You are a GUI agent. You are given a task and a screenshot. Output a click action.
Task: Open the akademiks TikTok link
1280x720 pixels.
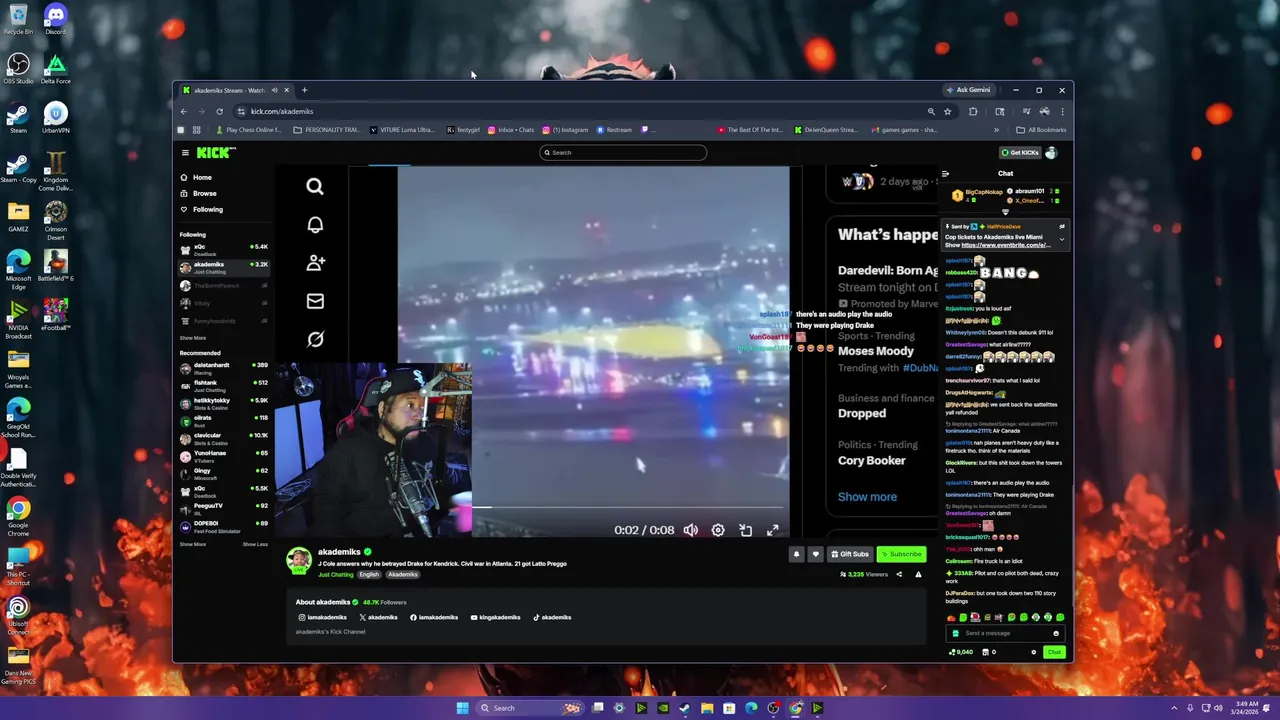pyautogui.click(x=552, y=617)
